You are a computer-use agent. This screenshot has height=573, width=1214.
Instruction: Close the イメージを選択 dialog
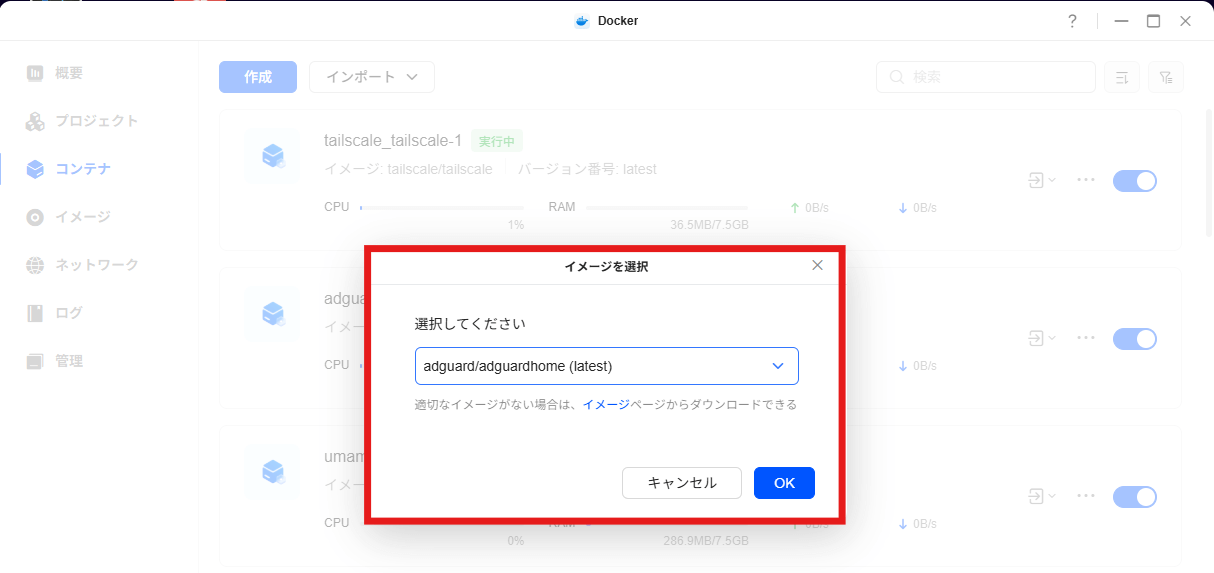pos(817,265)
